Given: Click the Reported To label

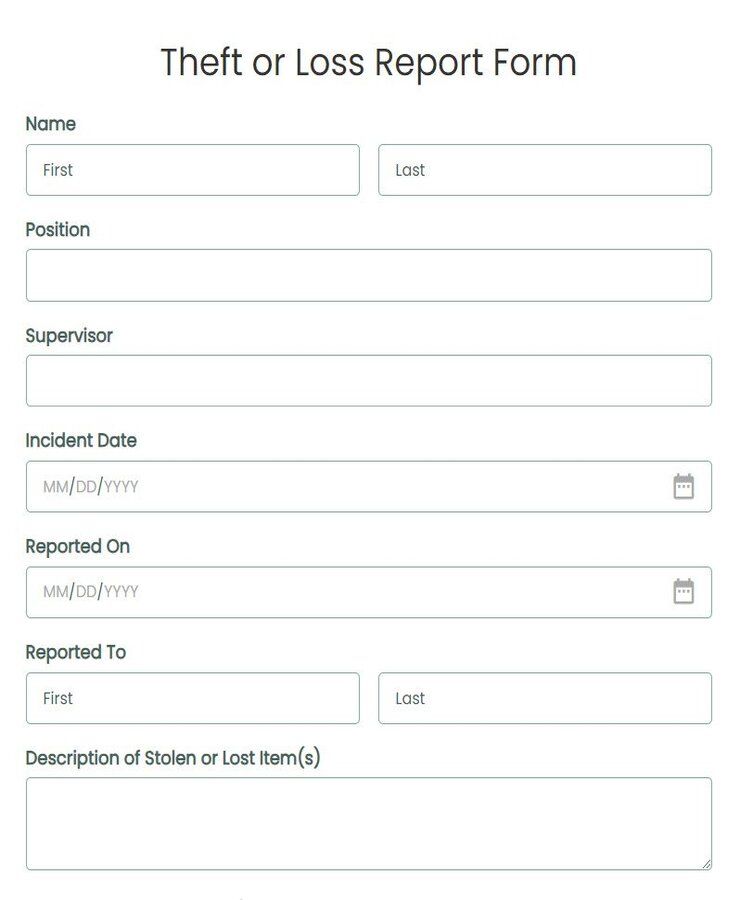Looking at the screenshot, I should coord(75,652).
